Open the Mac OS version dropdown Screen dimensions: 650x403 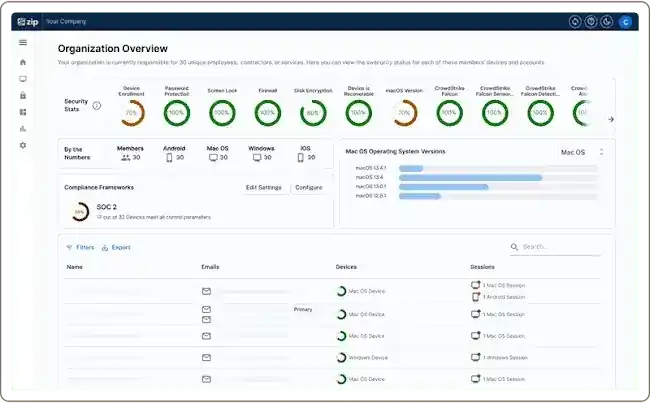tap(582, 152)
